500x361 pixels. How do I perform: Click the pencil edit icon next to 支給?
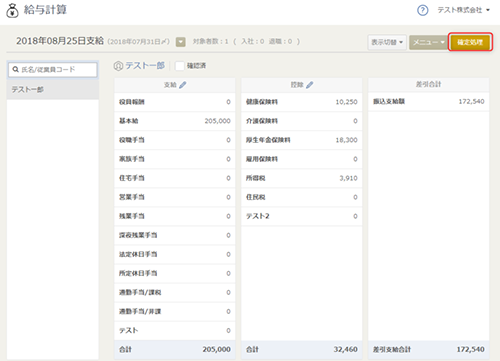[182, 85]
